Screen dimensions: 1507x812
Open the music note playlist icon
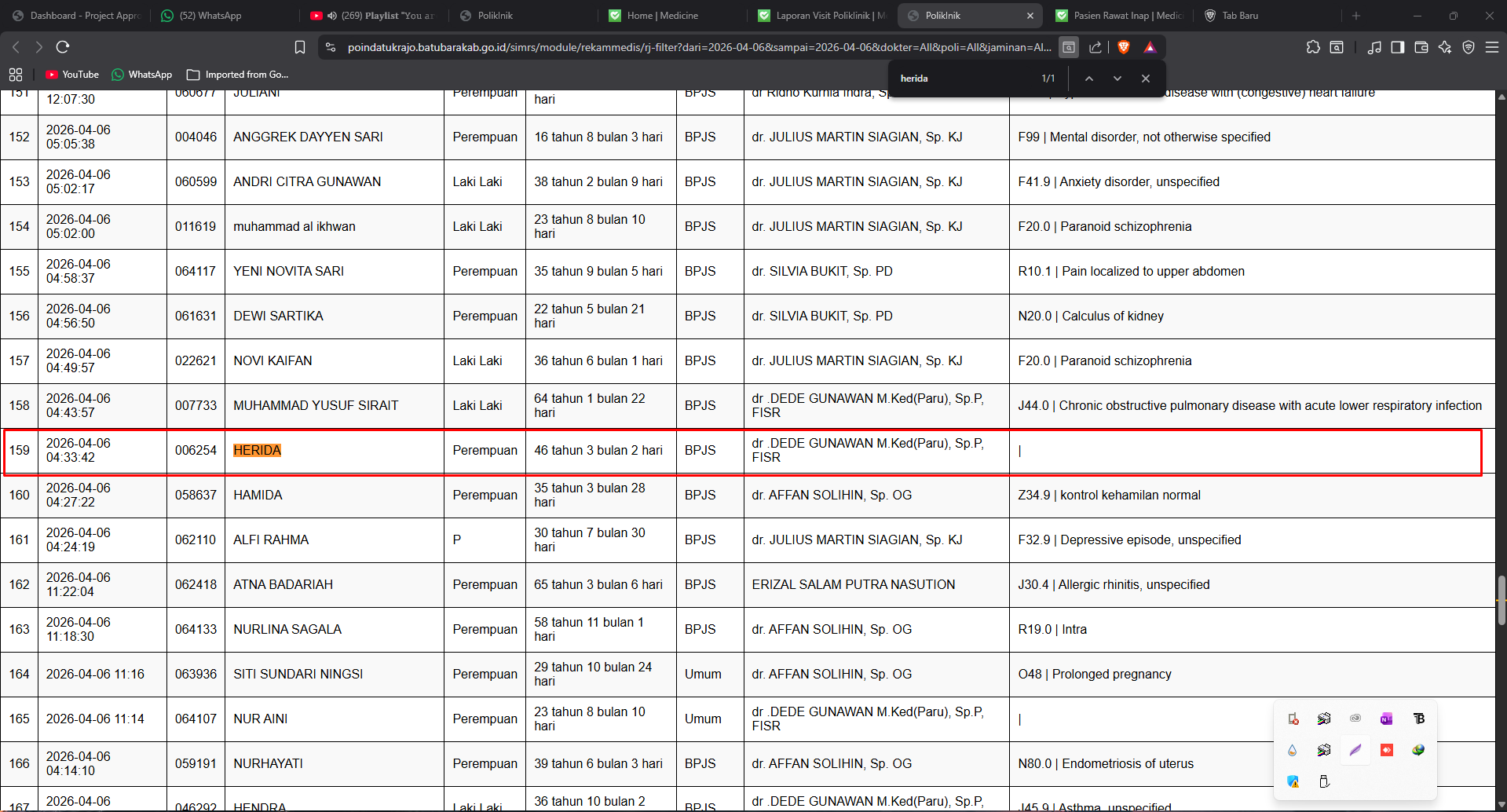[1374, 47]
